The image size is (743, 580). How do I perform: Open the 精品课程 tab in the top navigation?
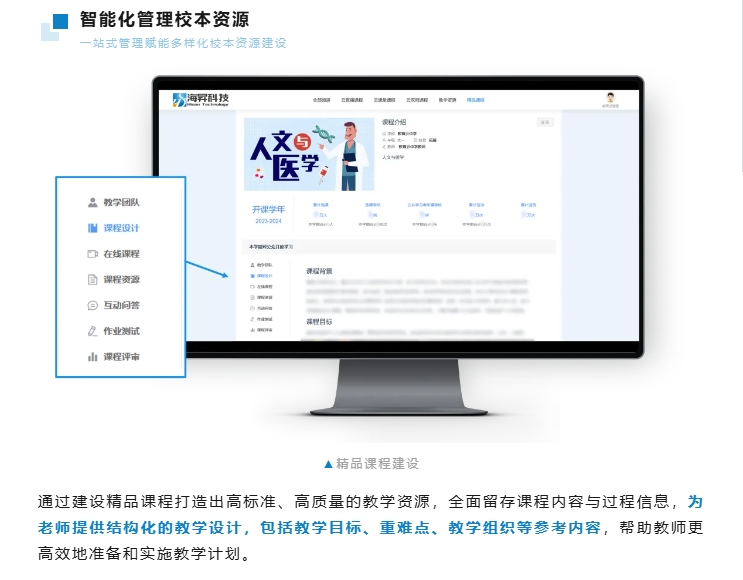(x=474, y=100)
